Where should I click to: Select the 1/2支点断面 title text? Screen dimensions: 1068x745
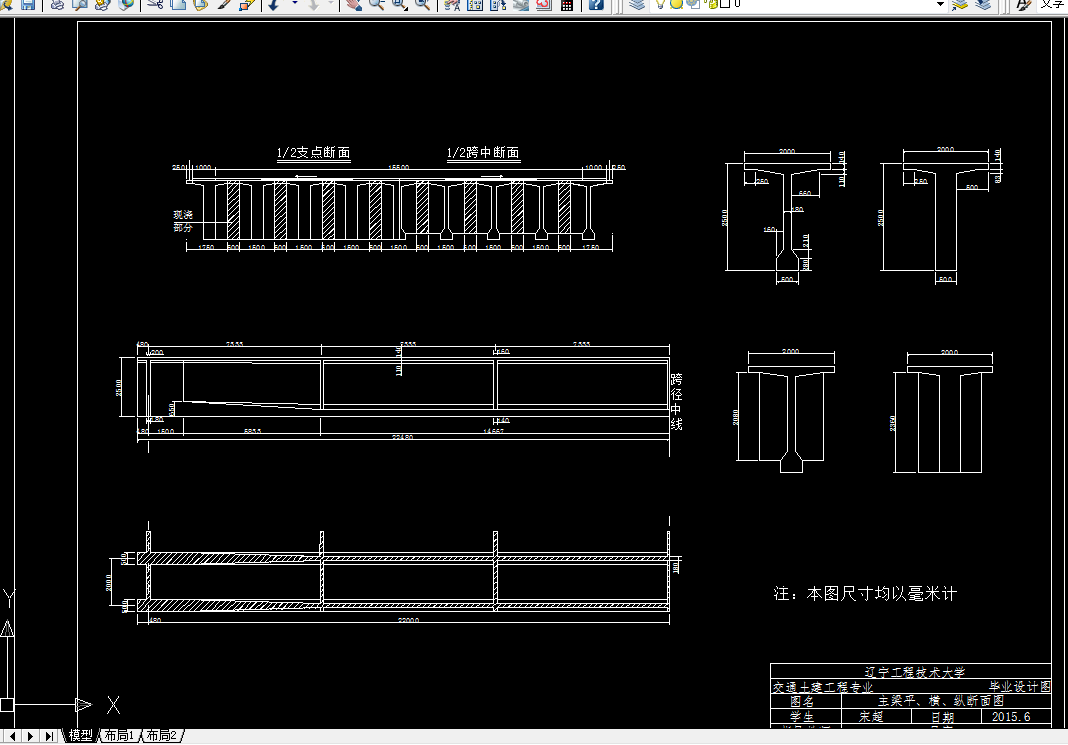pos(313,153)
